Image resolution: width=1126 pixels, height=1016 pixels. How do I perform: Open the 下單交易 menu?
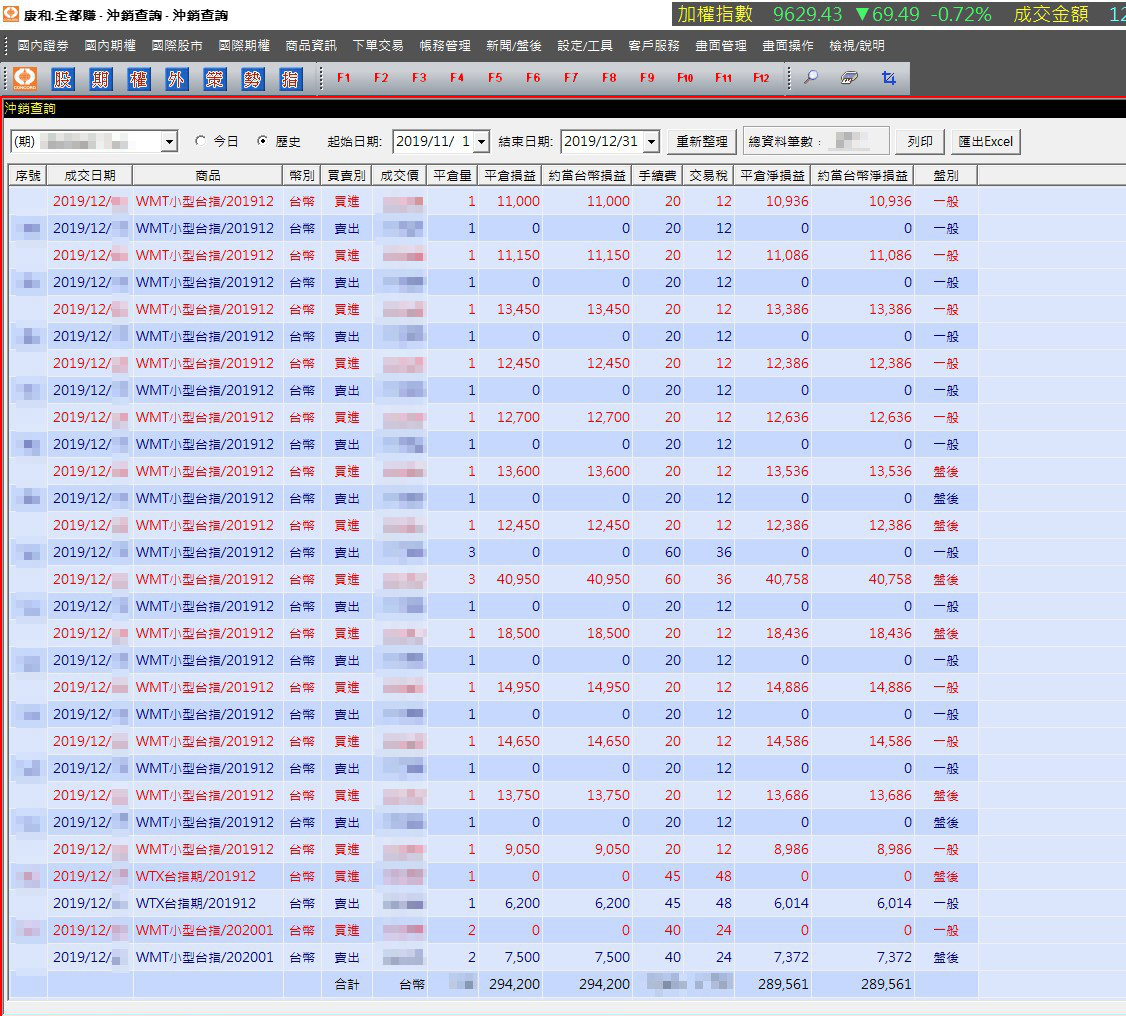click(x=378, y=45)
